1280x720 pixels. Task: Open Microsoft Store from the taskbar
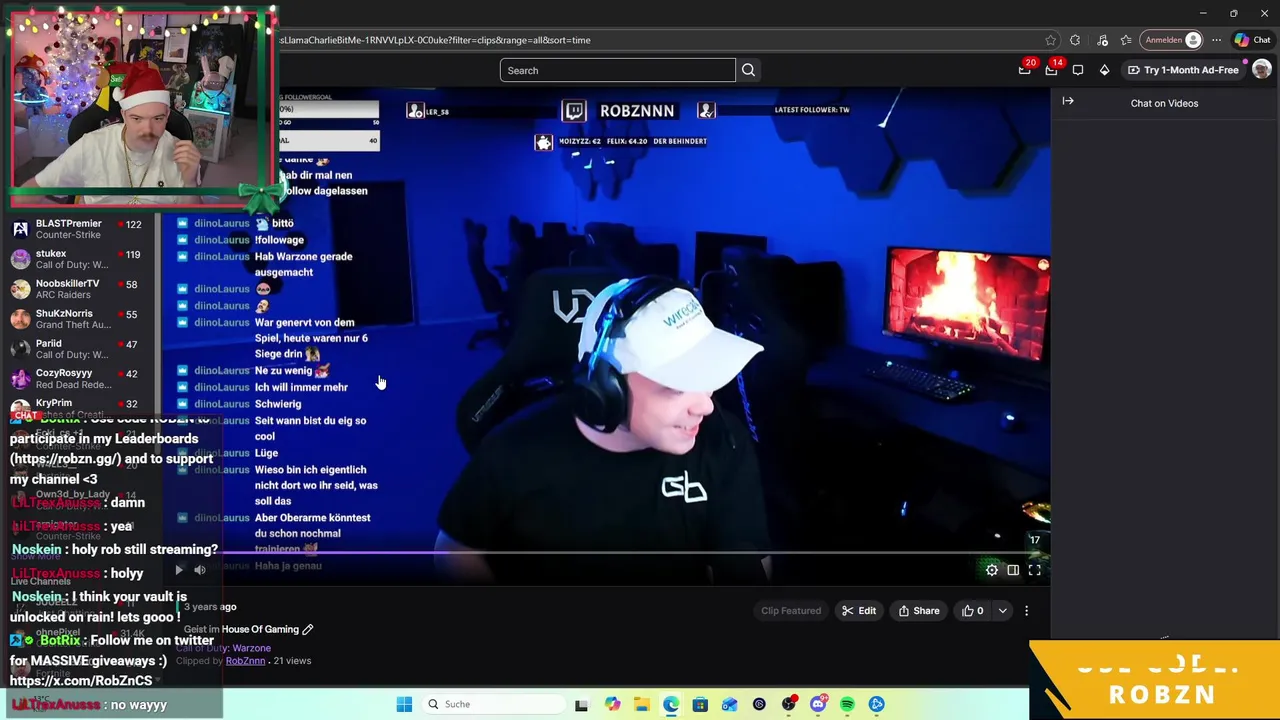(x=700, y=704)
